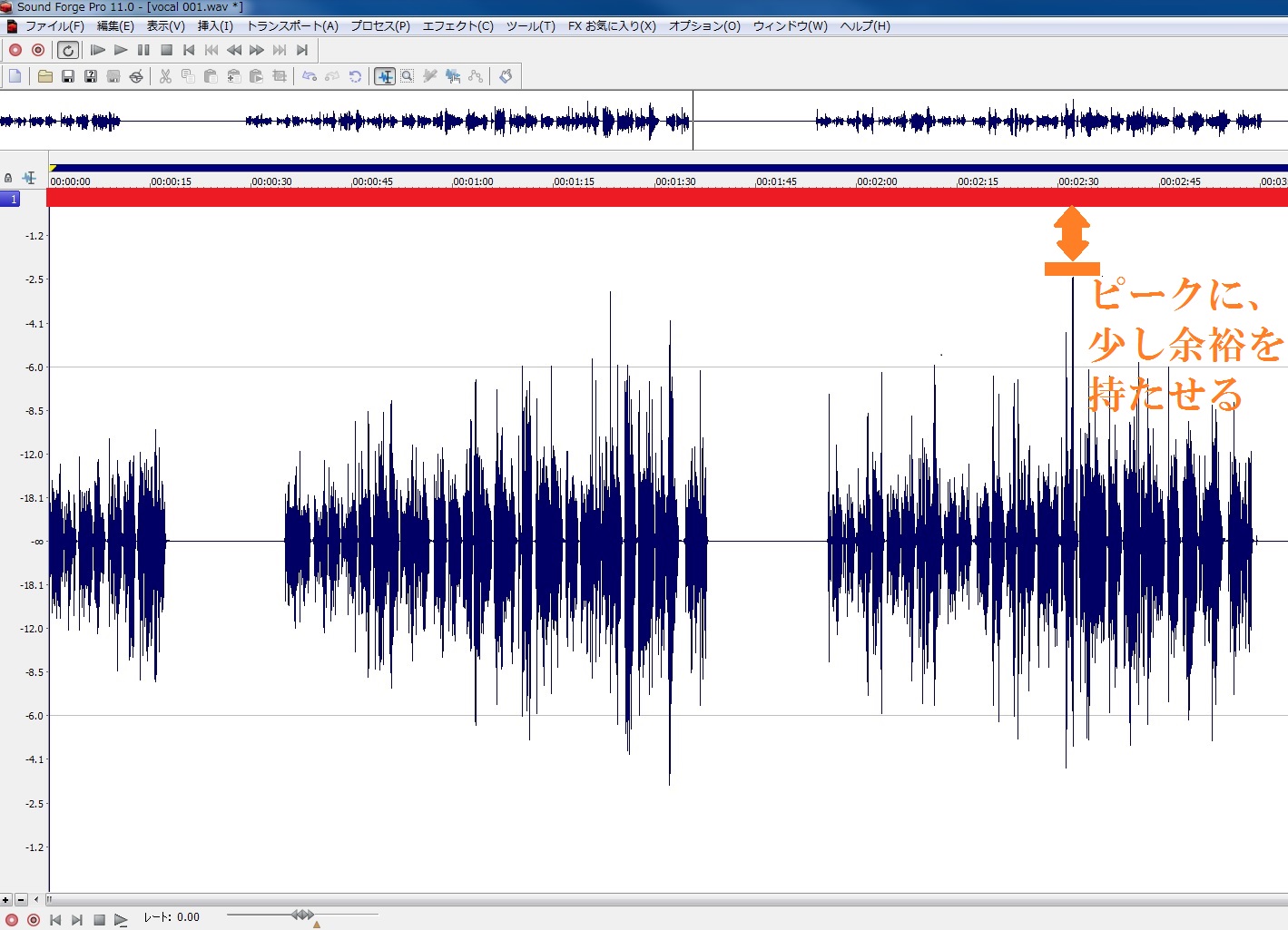
Task: Click the Repeat last action icon
Action: 355,76
